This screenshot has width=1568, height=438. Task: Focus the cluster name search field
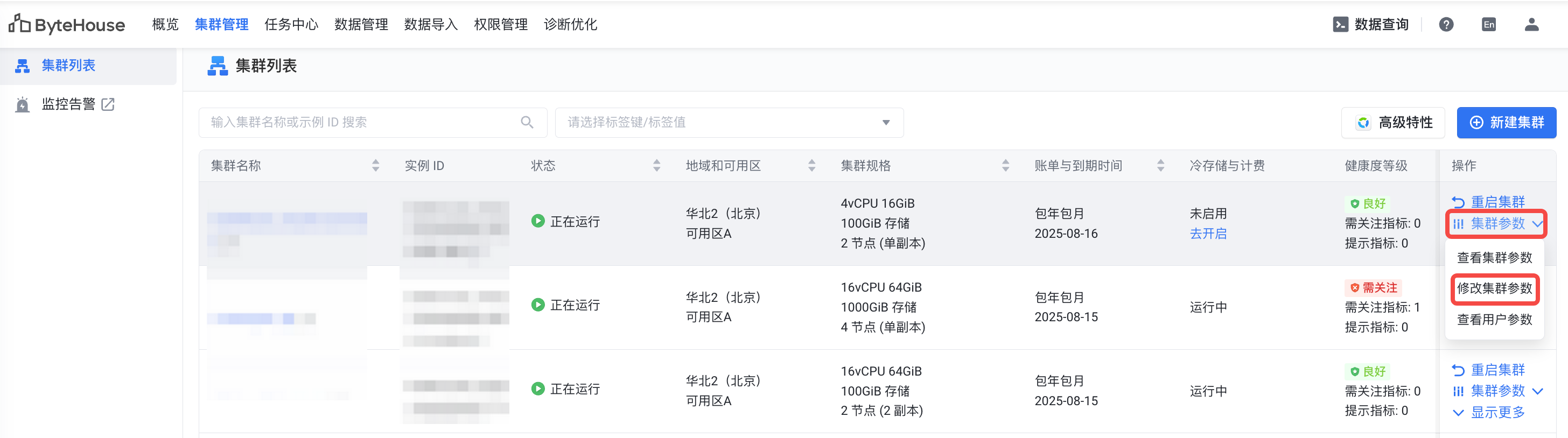[x=362, y=122]
